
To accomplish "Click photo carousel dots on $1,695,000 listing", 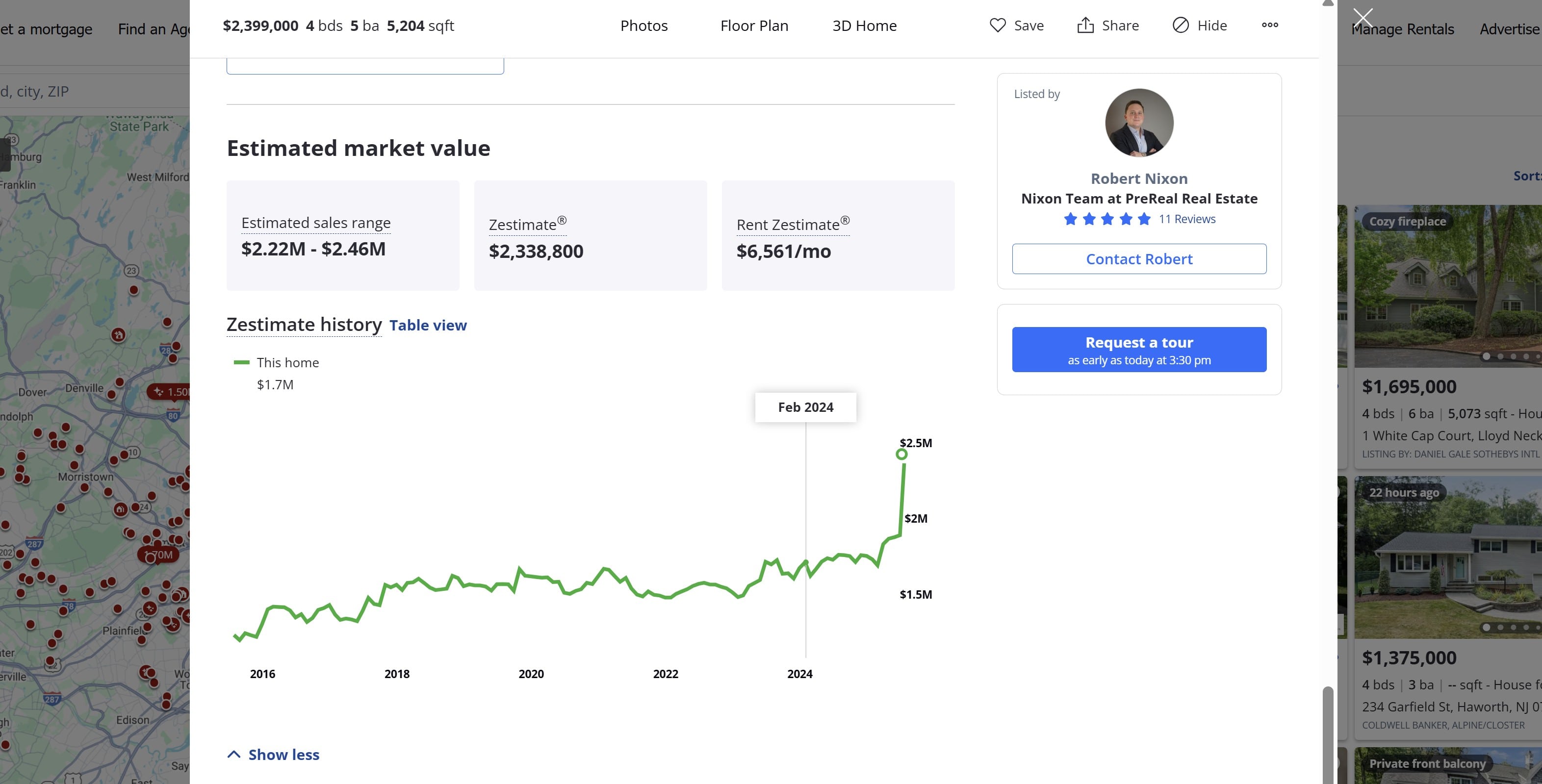I will pos(1512,356).
